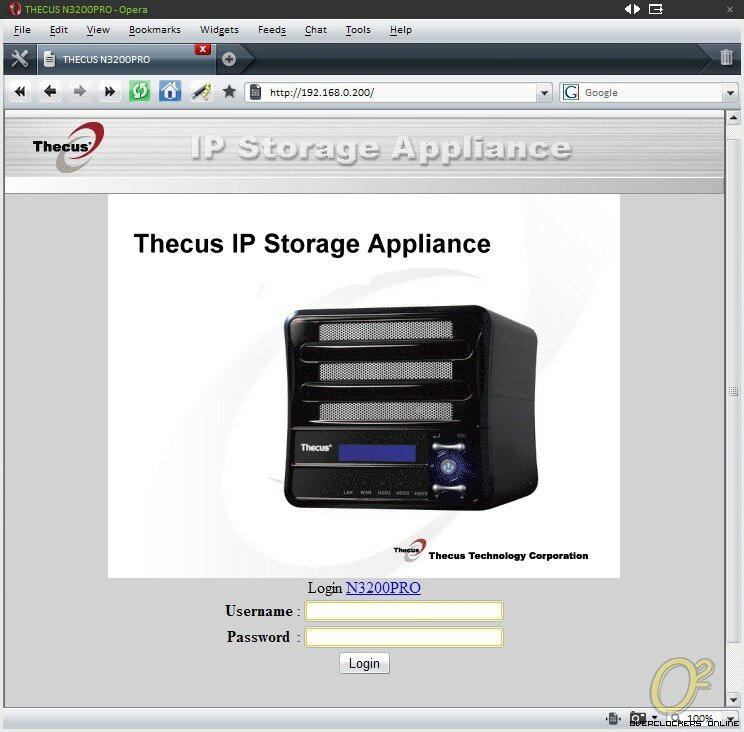This screenshot has width=744, height=732.
Task: Open the File menu
Action: 22,30
